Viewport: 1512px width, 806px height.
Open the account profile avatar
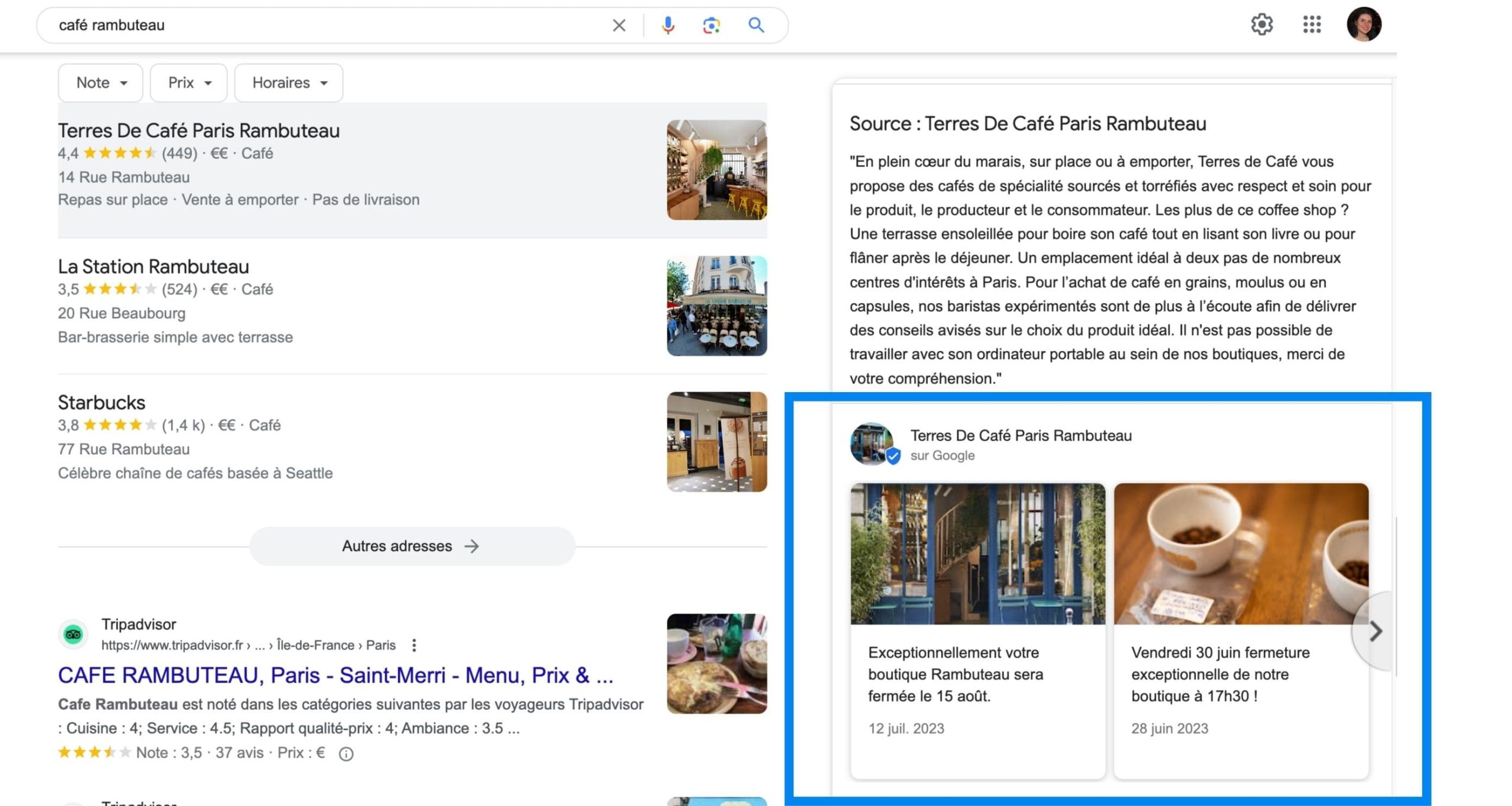pos(1364,24)
